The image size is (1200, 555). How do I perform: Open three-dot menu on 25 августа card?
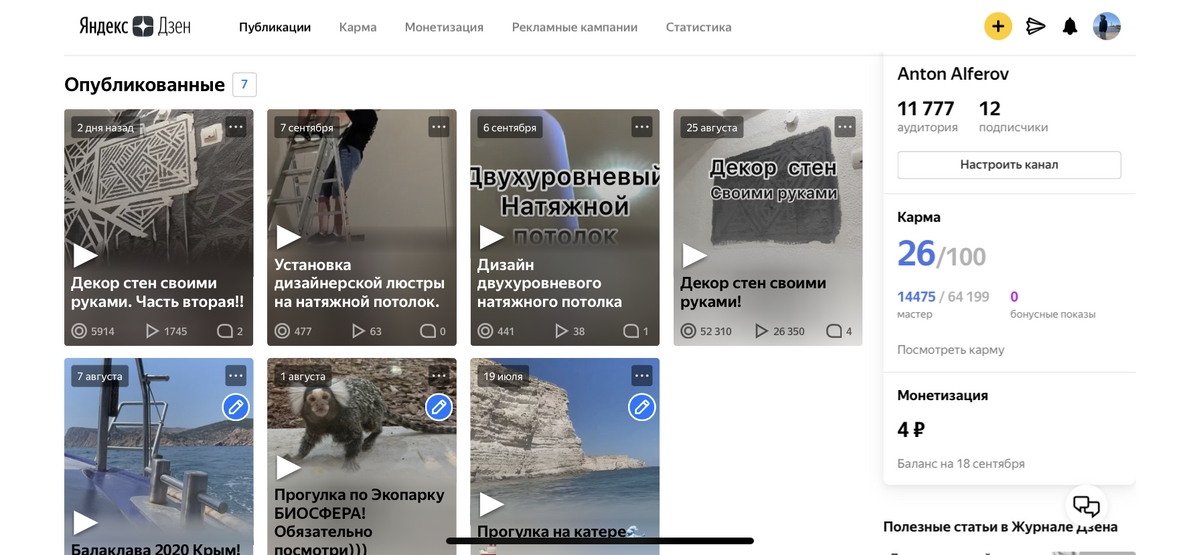tap(845, 126)
